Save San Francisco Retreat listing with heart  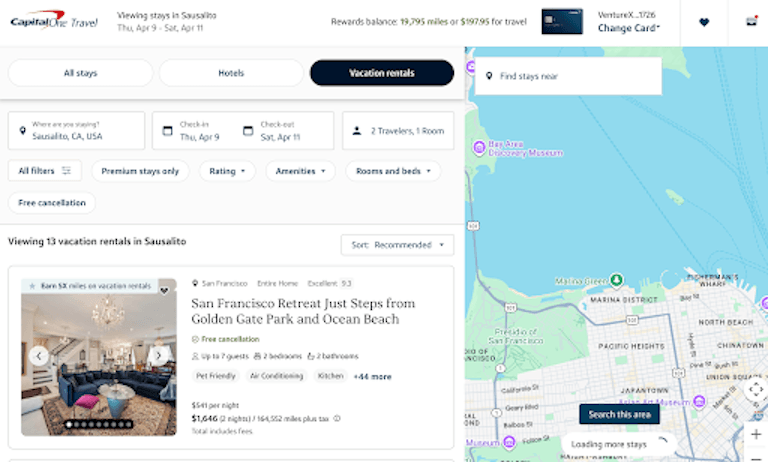[164, 291]
